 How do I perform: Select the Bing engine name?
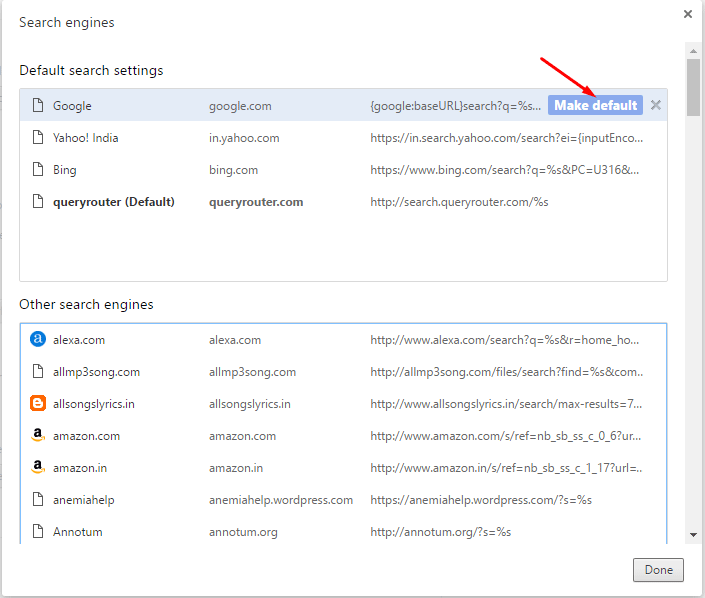click(x=65, y=170)
